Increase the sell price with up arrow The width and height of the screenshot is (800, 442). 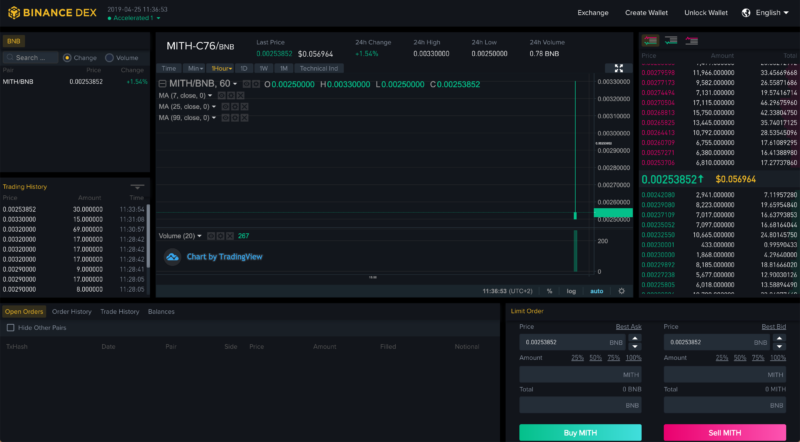[x=779, y=338]
